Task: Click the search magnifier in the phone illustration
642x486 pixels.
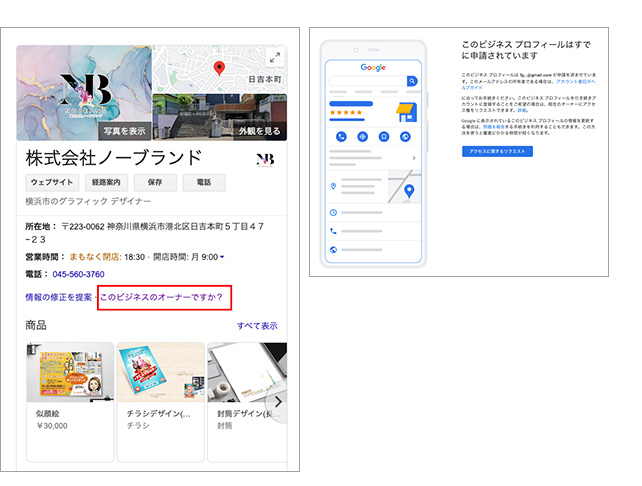Action: (412, 81)
